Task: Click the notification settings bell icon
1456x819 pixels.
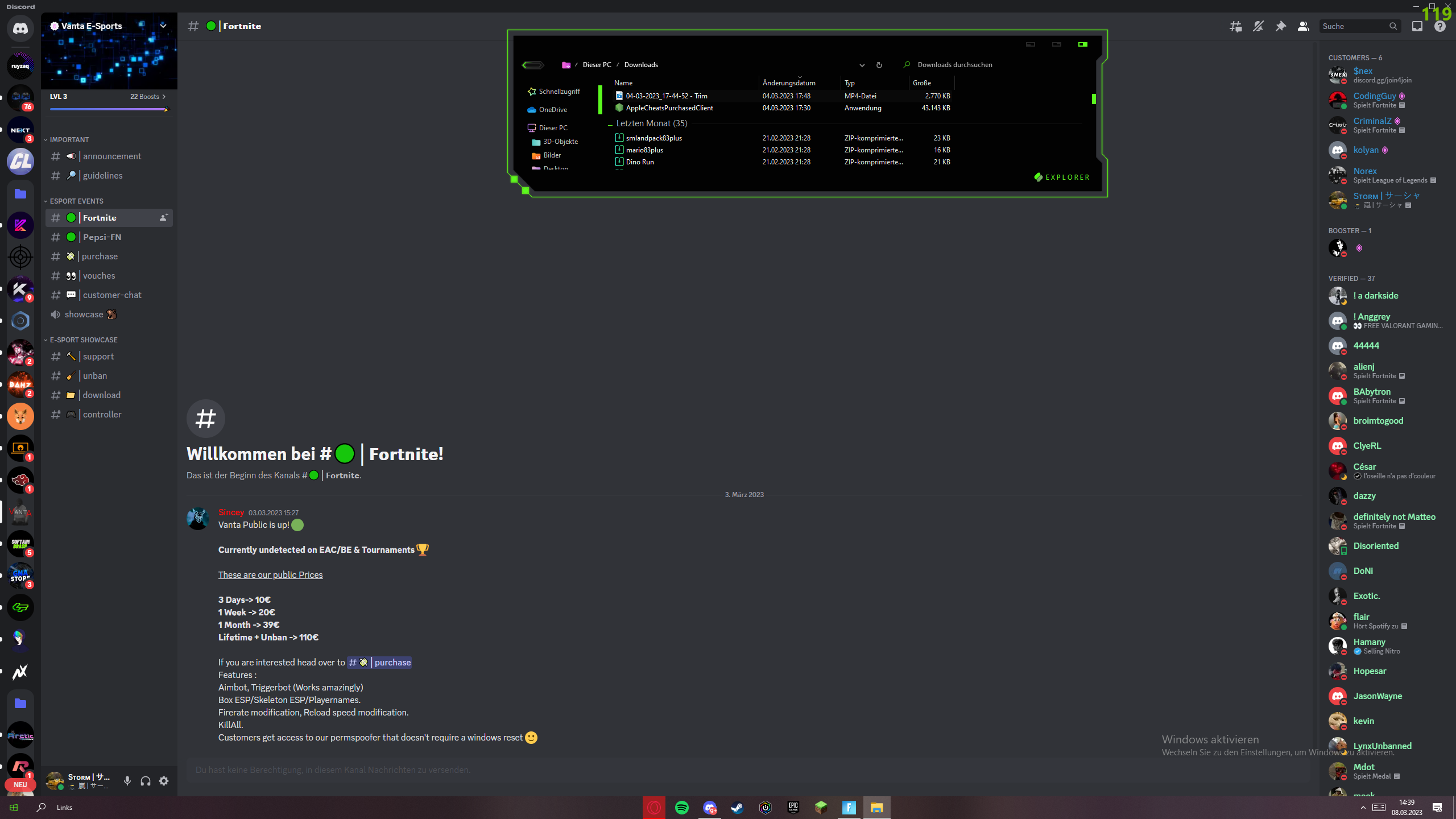Action: tap(1258, 26)
